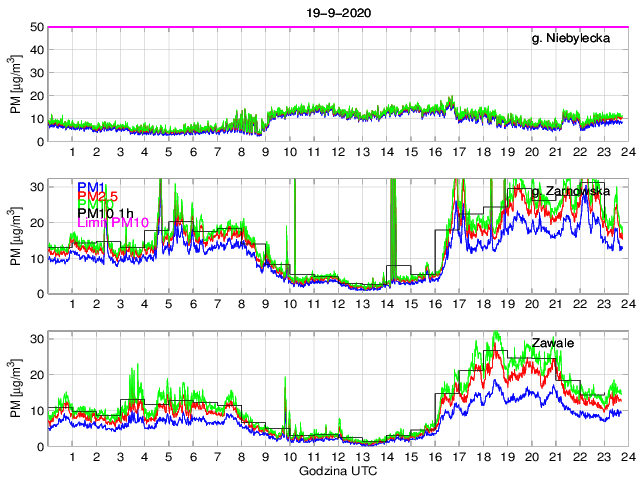Image resolution: width=640 pixels, height=480 pixels.
Task: Click the blue PM1 legend entry
Action: 91,187
